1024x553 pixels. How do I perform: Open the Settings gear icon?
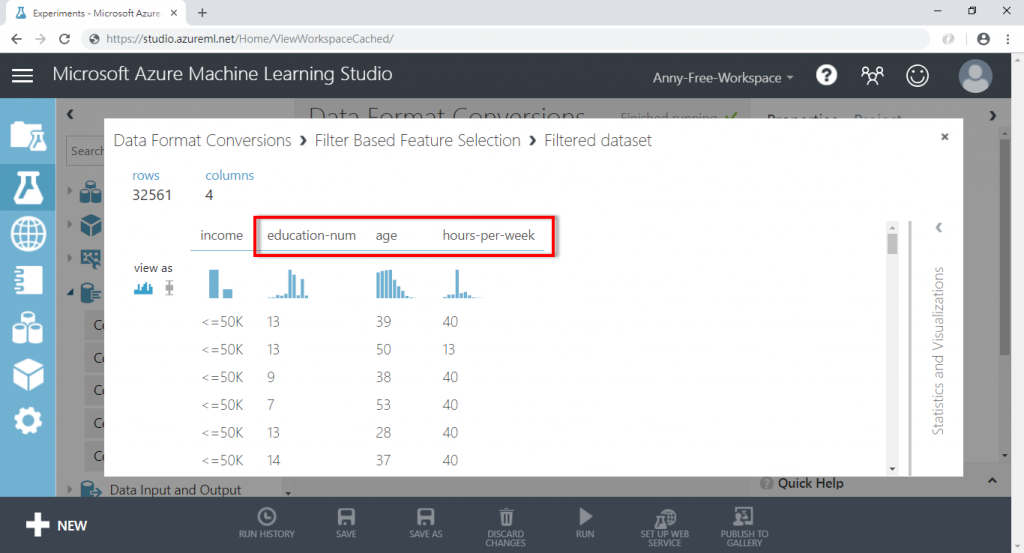click(x=28, y=421)
